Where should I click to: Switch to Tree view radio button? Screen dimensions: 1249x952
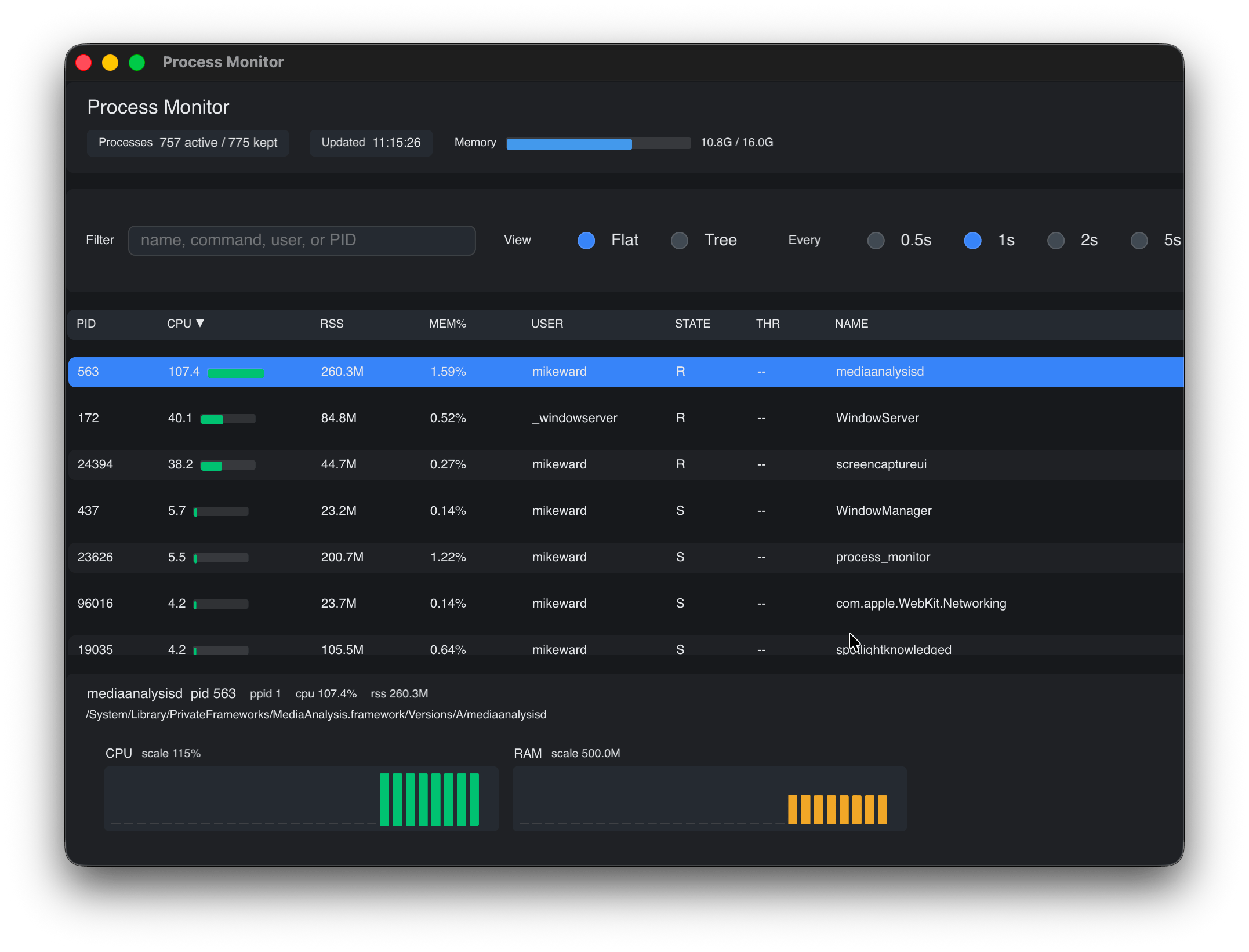679,240
